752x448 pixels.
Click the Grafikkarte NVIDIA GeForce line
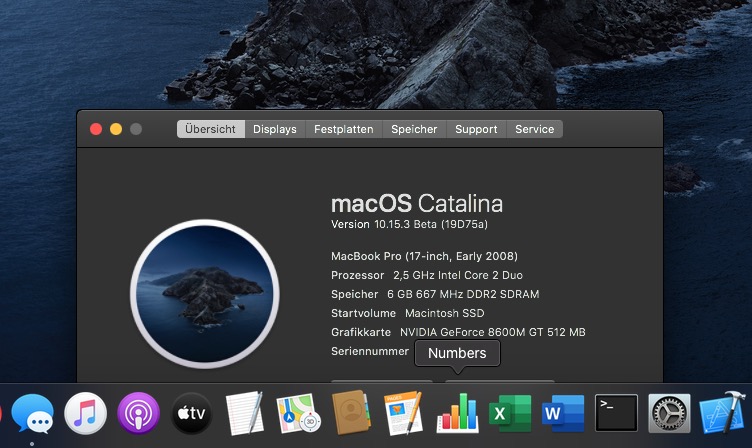pos(458,332)
